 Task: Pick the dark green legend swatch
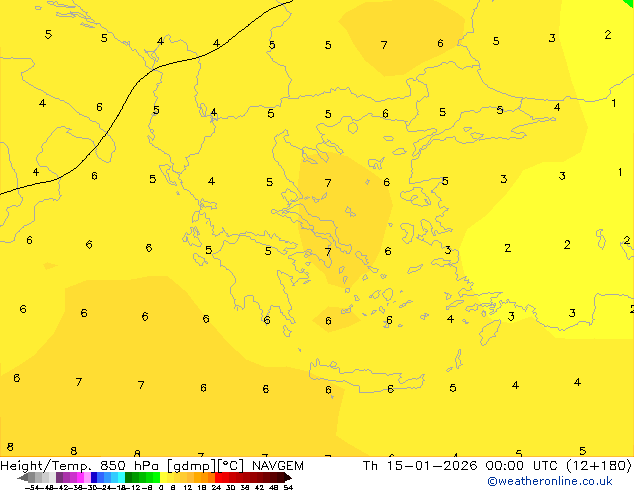129,477
